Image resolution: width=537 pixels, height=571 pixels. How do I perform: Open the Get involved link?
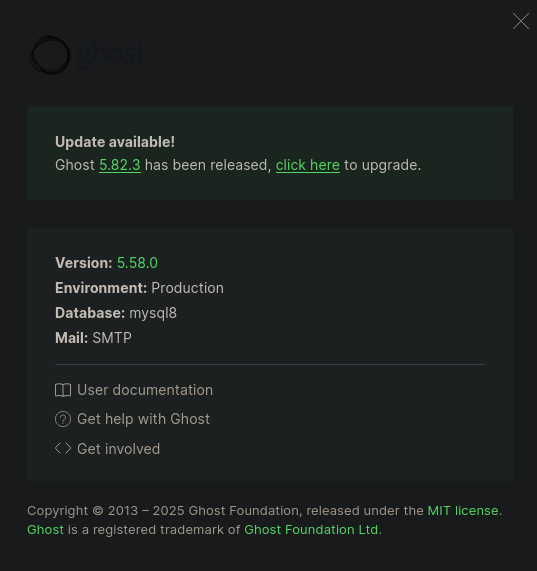click(x=118, y=449)
